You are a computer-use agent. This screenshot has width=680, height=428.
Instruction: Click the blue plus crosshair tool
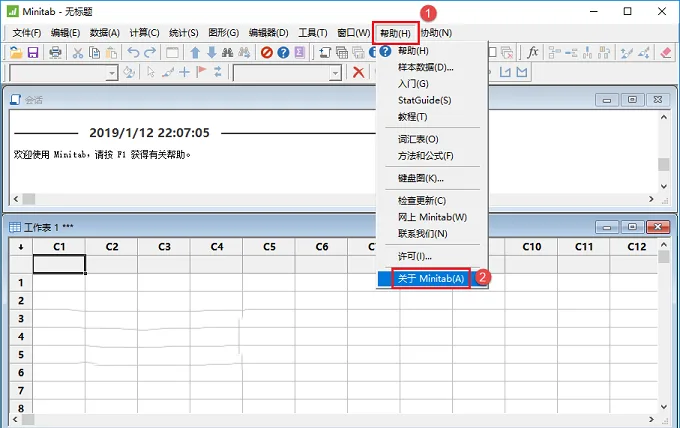point(184,72)
